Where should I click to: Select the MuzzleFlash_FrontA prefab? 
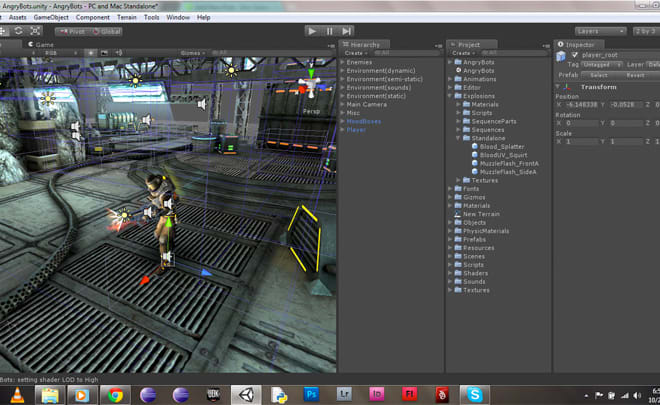click(509, 163)
